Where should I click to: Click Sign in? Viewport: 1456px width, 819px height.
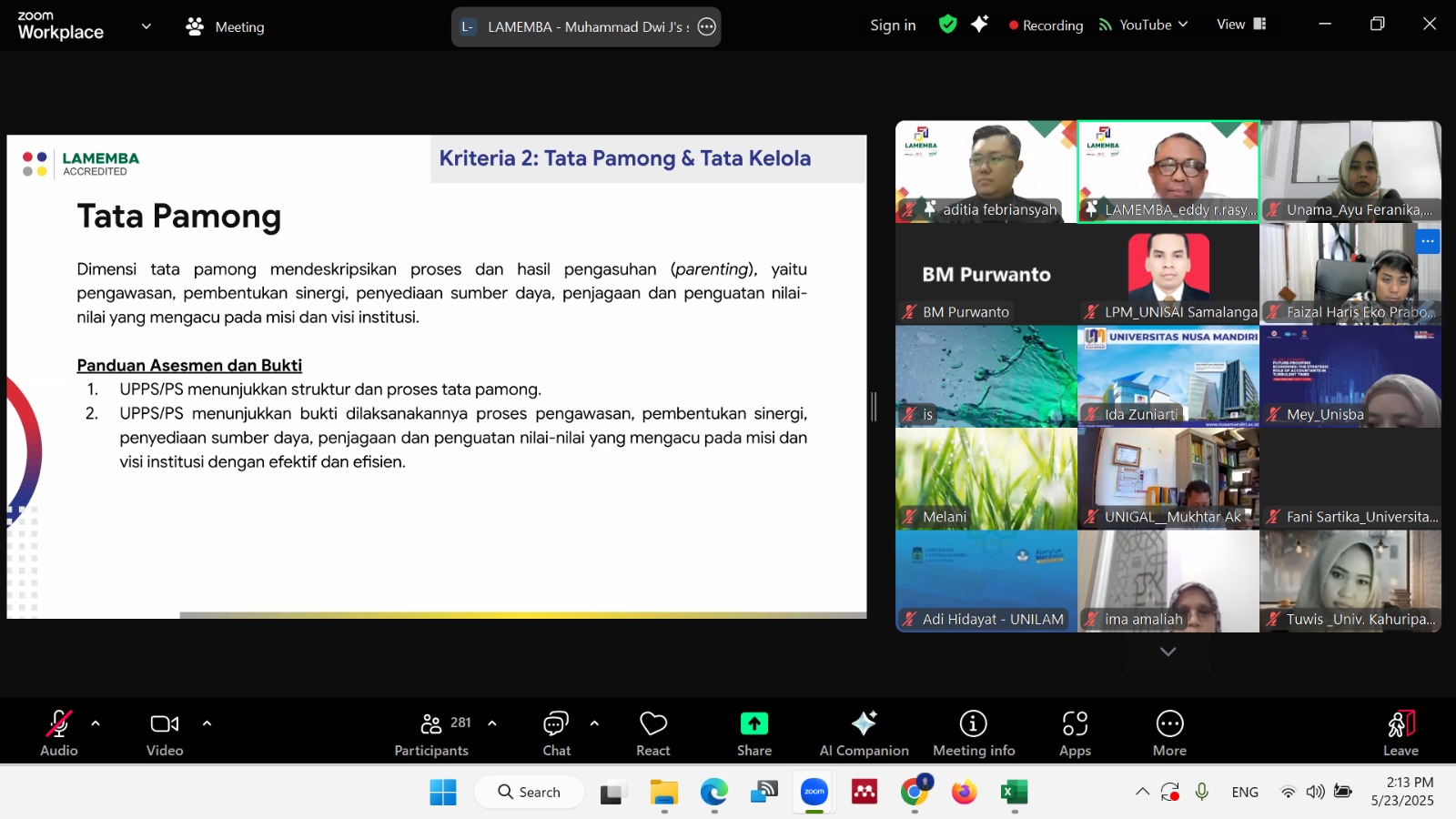click(x=893, y=25)
